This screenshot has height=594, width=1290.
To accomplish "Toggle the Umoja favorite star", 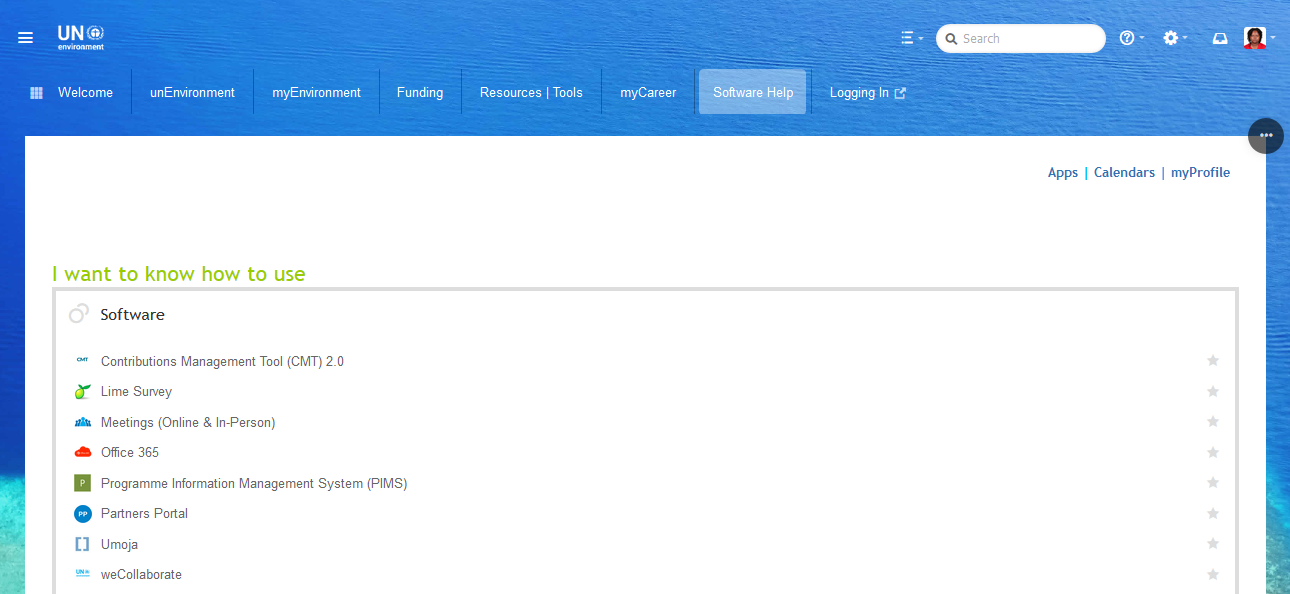I will click(1213, 544).
